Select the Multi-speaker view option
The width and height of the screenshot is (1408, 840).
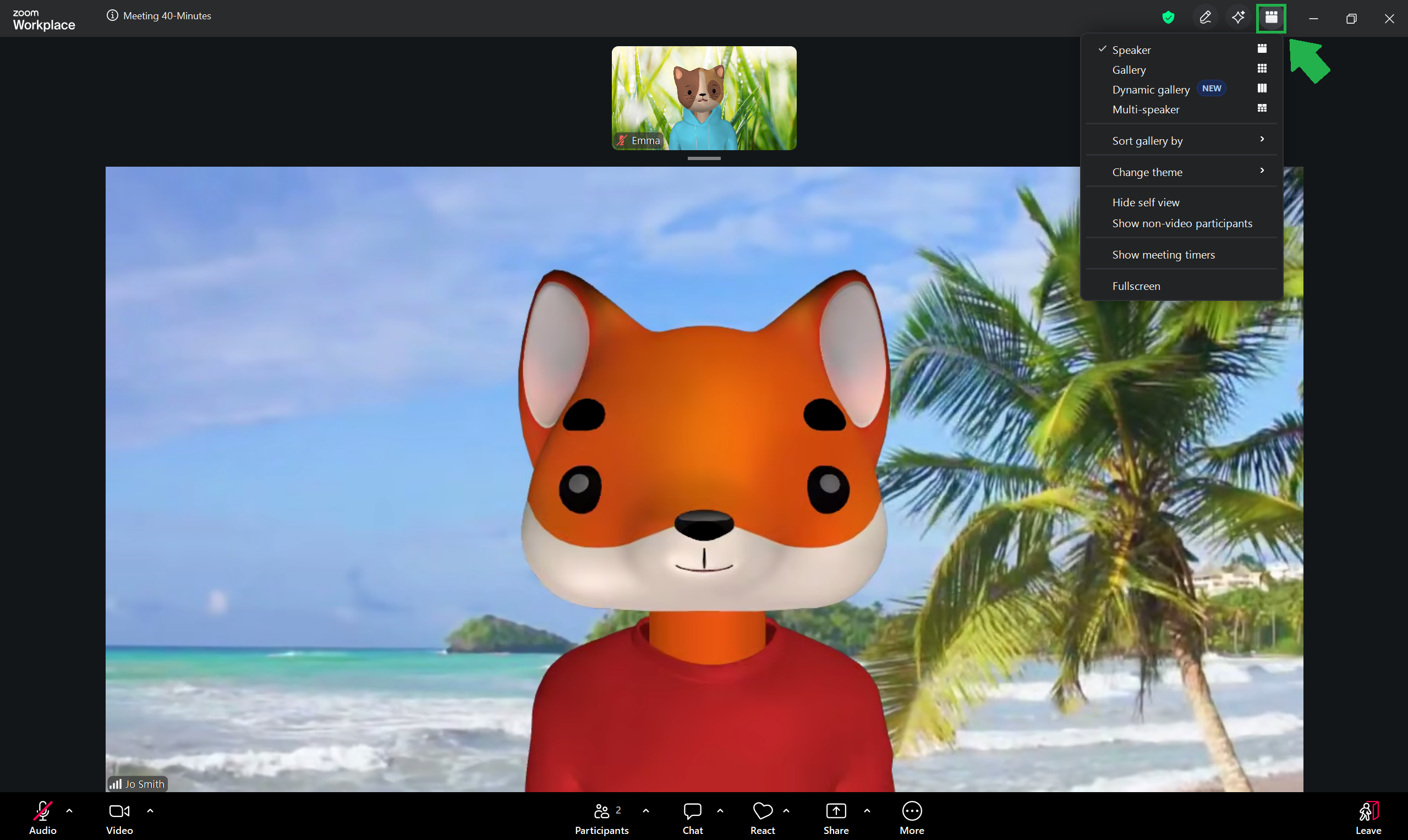tap(1181, 109)
